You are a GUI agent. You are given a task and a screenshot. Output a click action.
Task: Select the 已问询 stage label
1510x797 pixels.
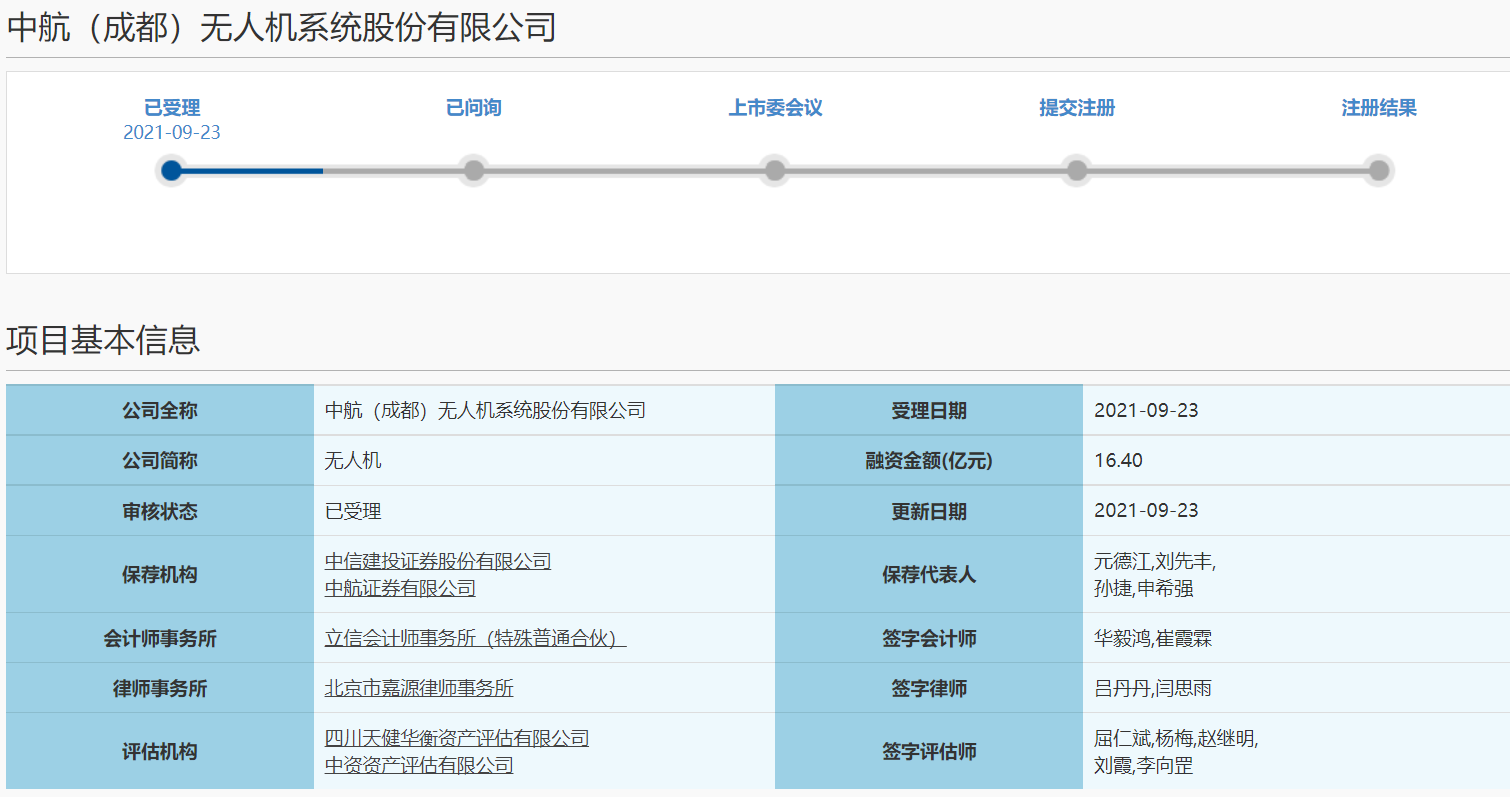[x=474, y=108]
